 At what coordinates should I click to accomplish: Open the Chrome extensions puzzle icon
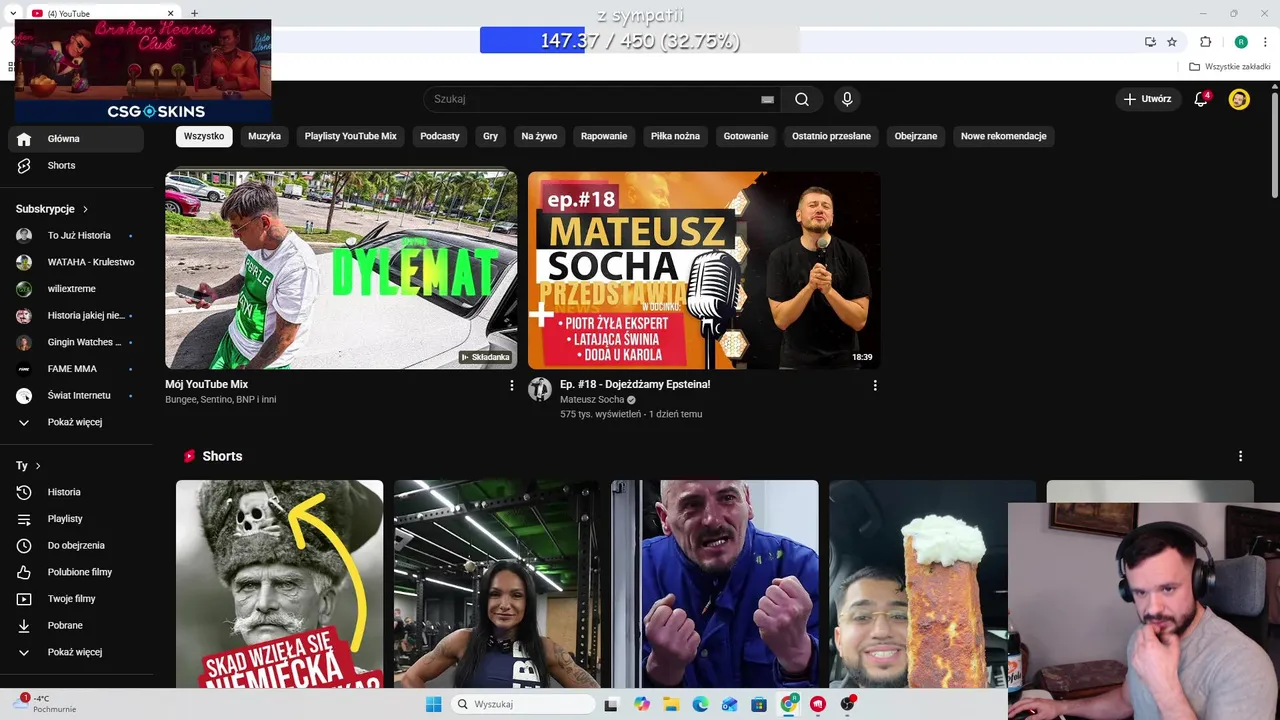(x=1206, y=42)
